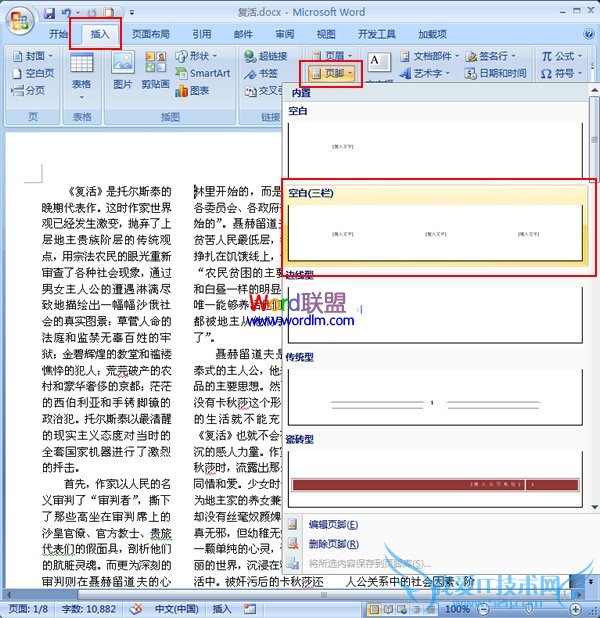Insert a chart with 图表
600x618 pixels.
coord(192,91)
